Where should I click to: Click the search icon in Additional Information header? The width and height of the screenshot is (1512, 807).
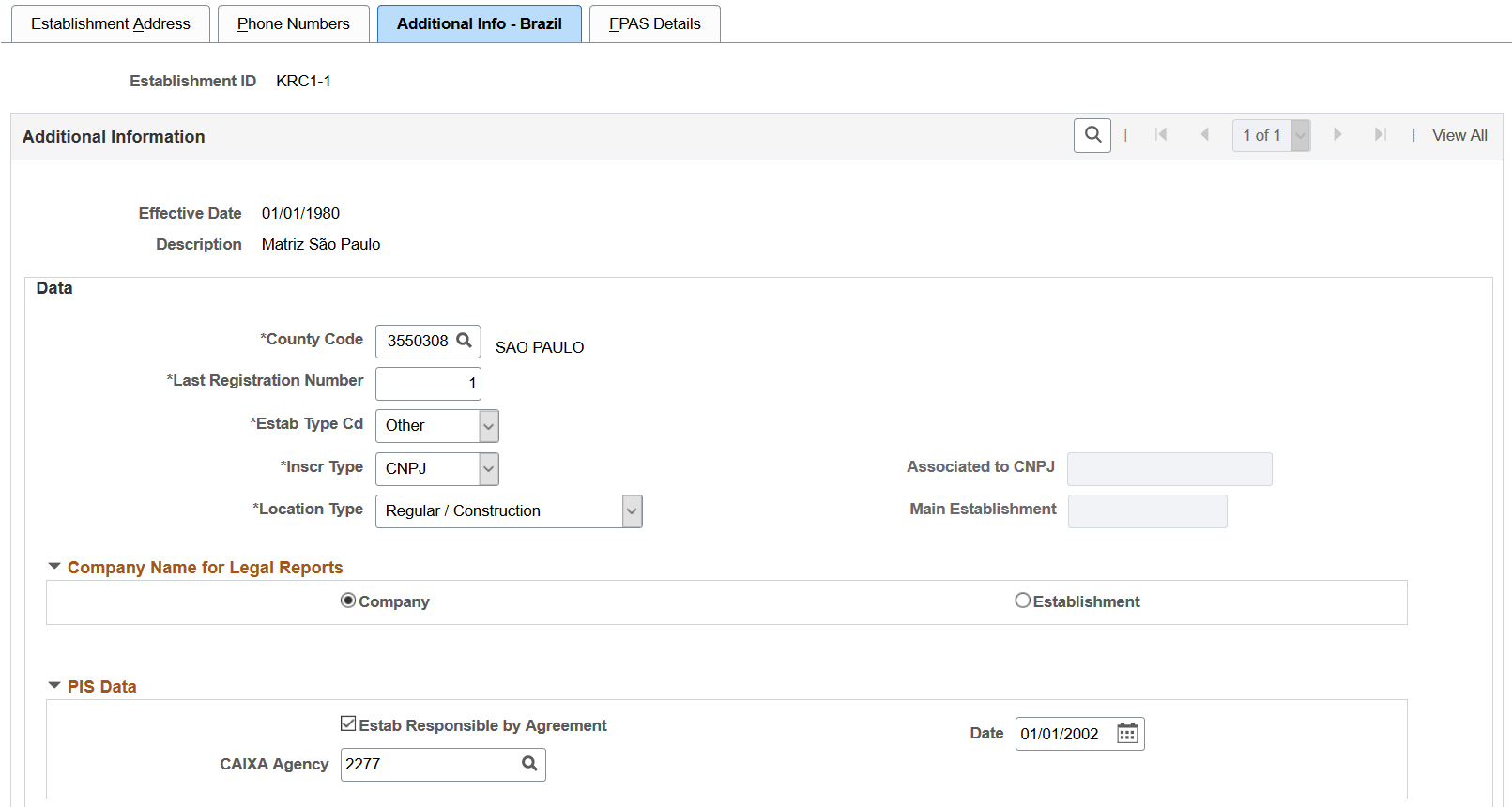point(1092,135)
